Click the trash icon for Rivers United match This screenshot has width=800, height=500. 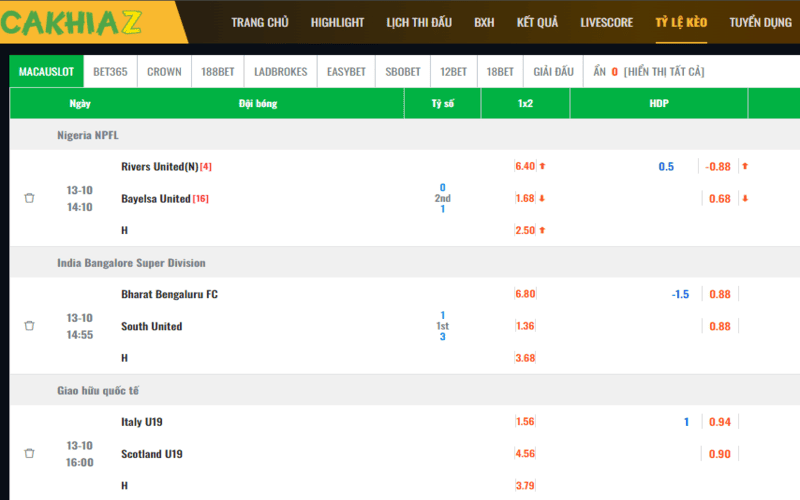coord(29,198)
